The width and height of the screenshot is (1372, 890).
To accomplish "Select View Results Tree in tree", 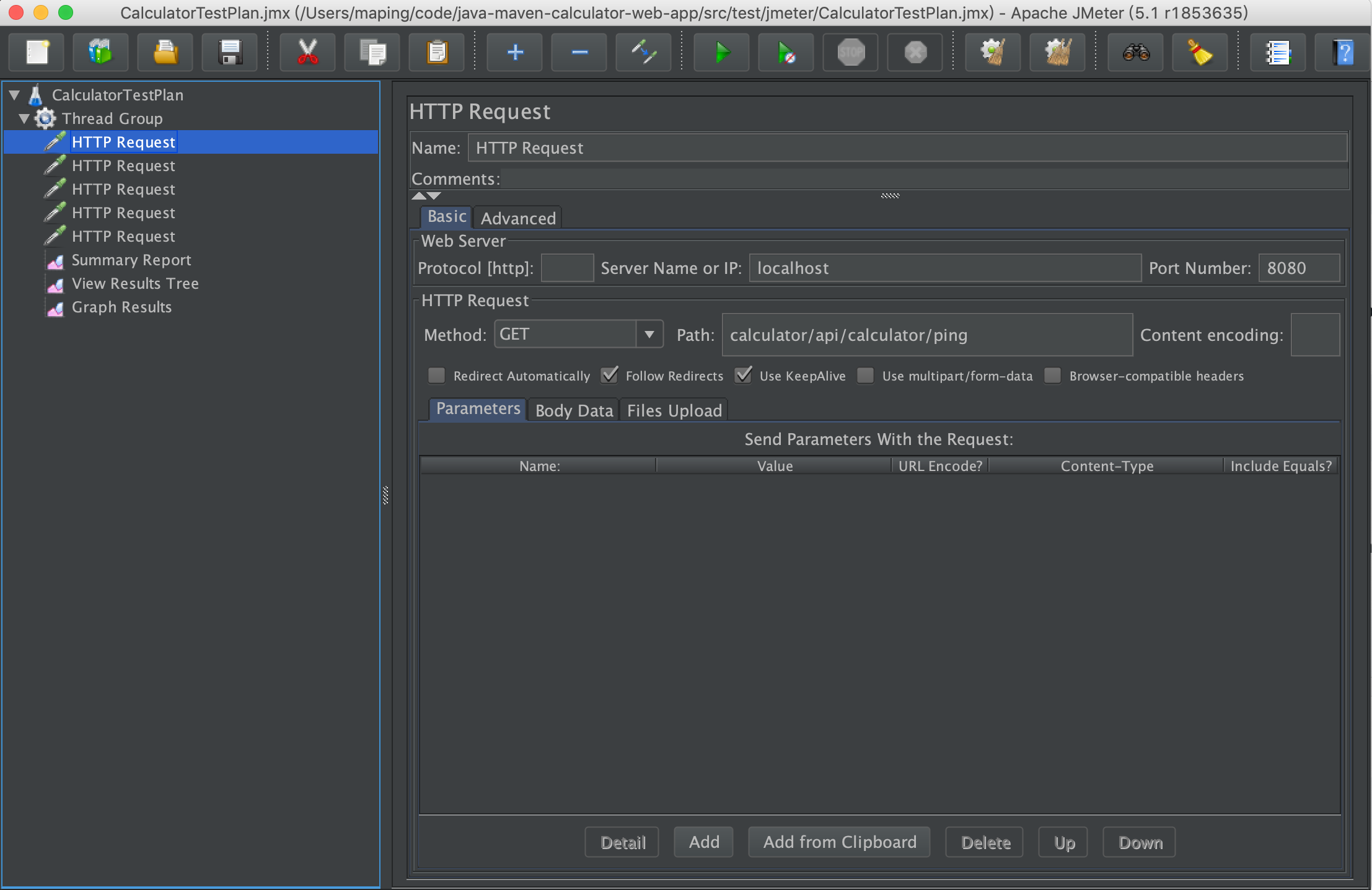I will tap(135, 283).
